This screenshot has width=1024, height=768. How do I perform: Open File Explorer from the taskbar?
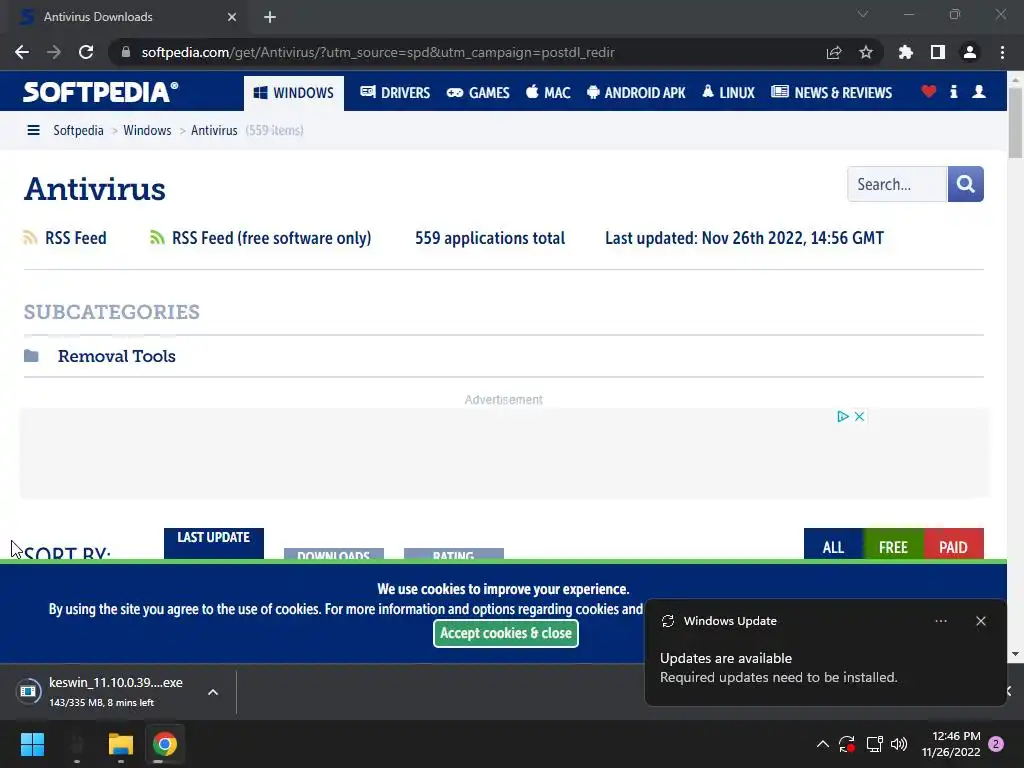point(121,744)
